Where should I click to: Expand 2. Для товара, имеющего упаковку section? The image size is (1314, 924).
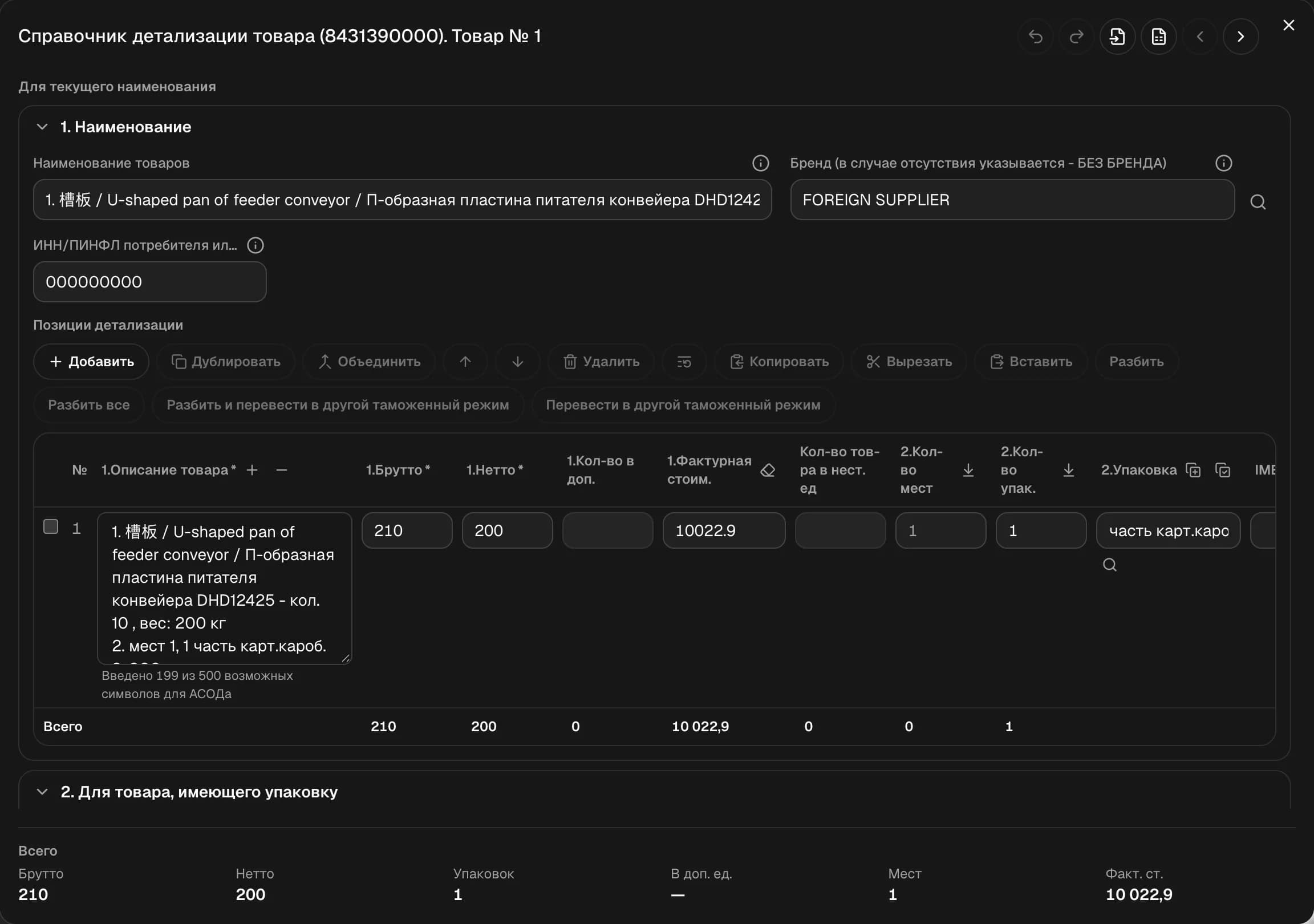coord(42,792)
